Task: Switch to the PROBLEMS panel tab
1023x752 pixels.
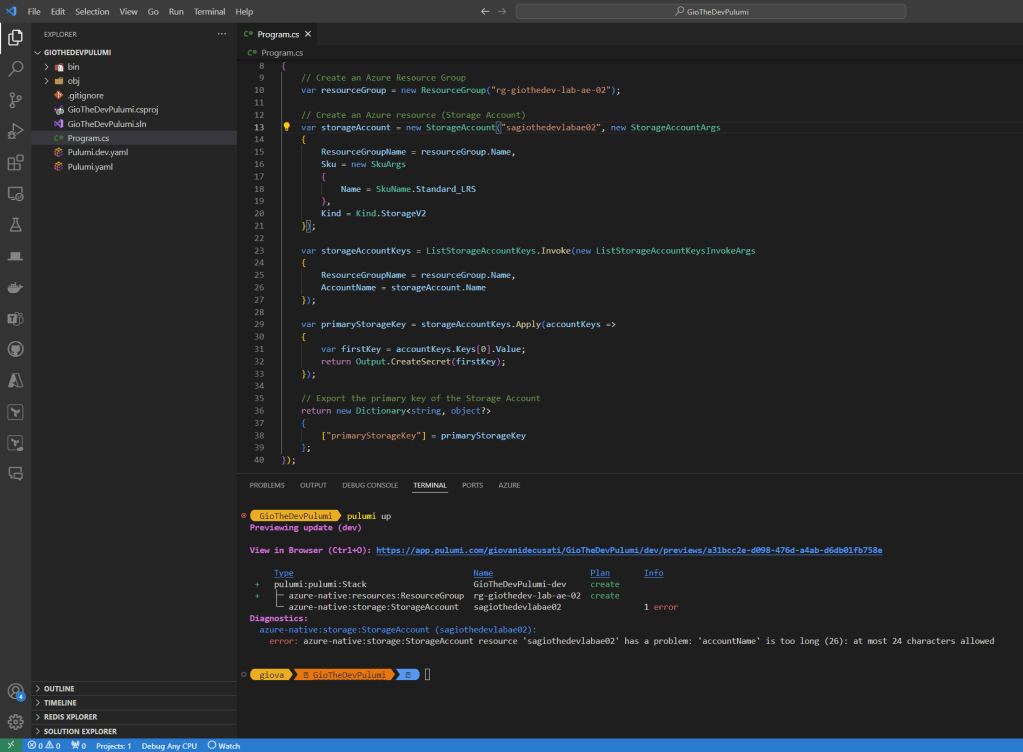Action: pos(267,485)
